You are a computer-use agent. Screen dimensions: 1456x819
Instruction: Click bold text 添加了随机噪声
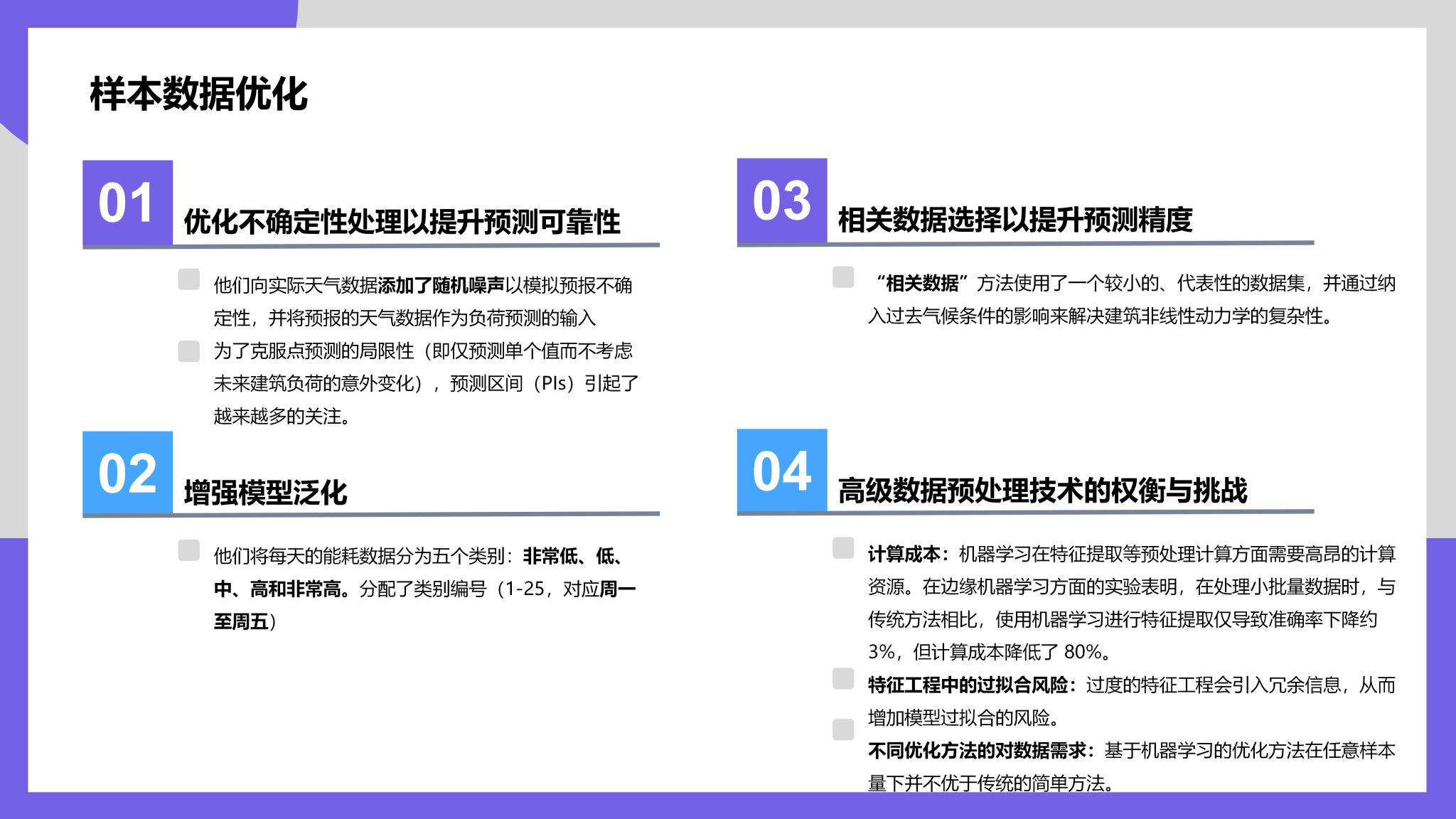click(x=441, y=286)
